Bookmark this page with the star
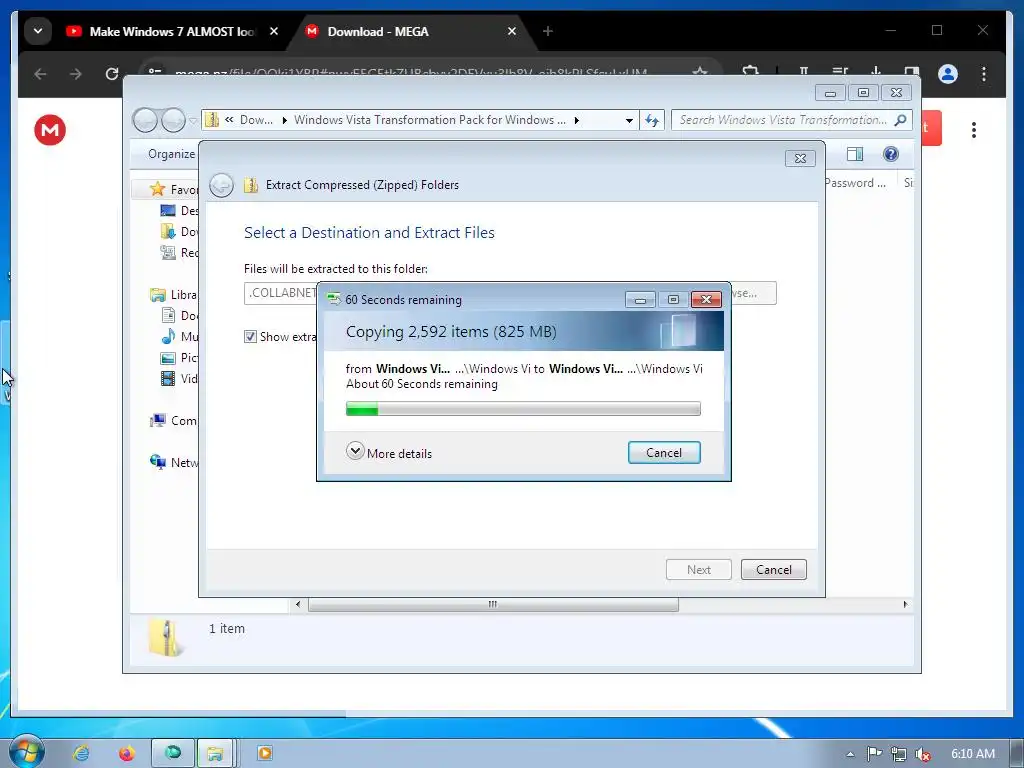The image size is (1024, 768). tap(700, 72)
